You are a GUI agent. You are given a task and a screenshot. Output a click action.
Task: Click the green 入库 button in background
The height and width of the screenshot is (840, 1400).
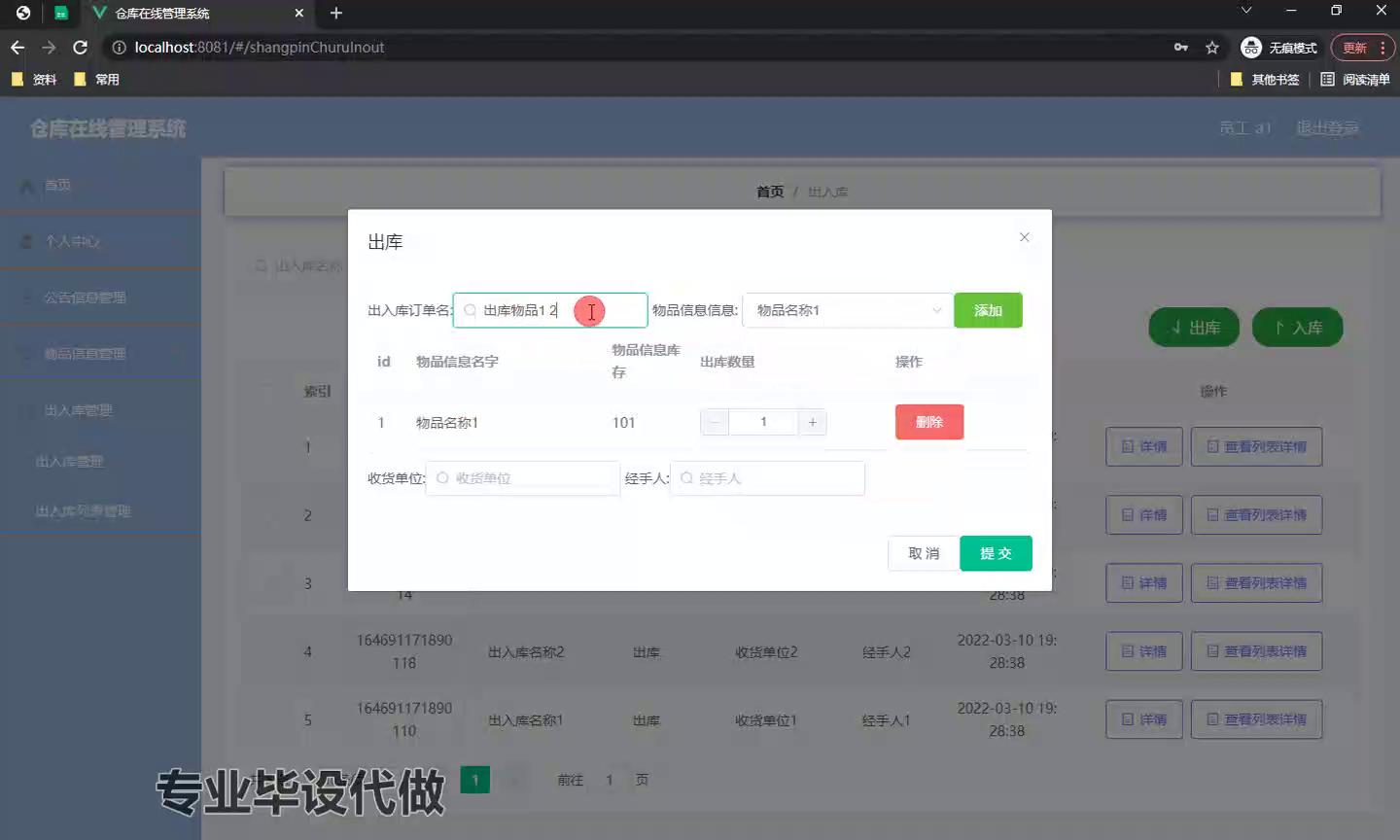point(1297,328)
